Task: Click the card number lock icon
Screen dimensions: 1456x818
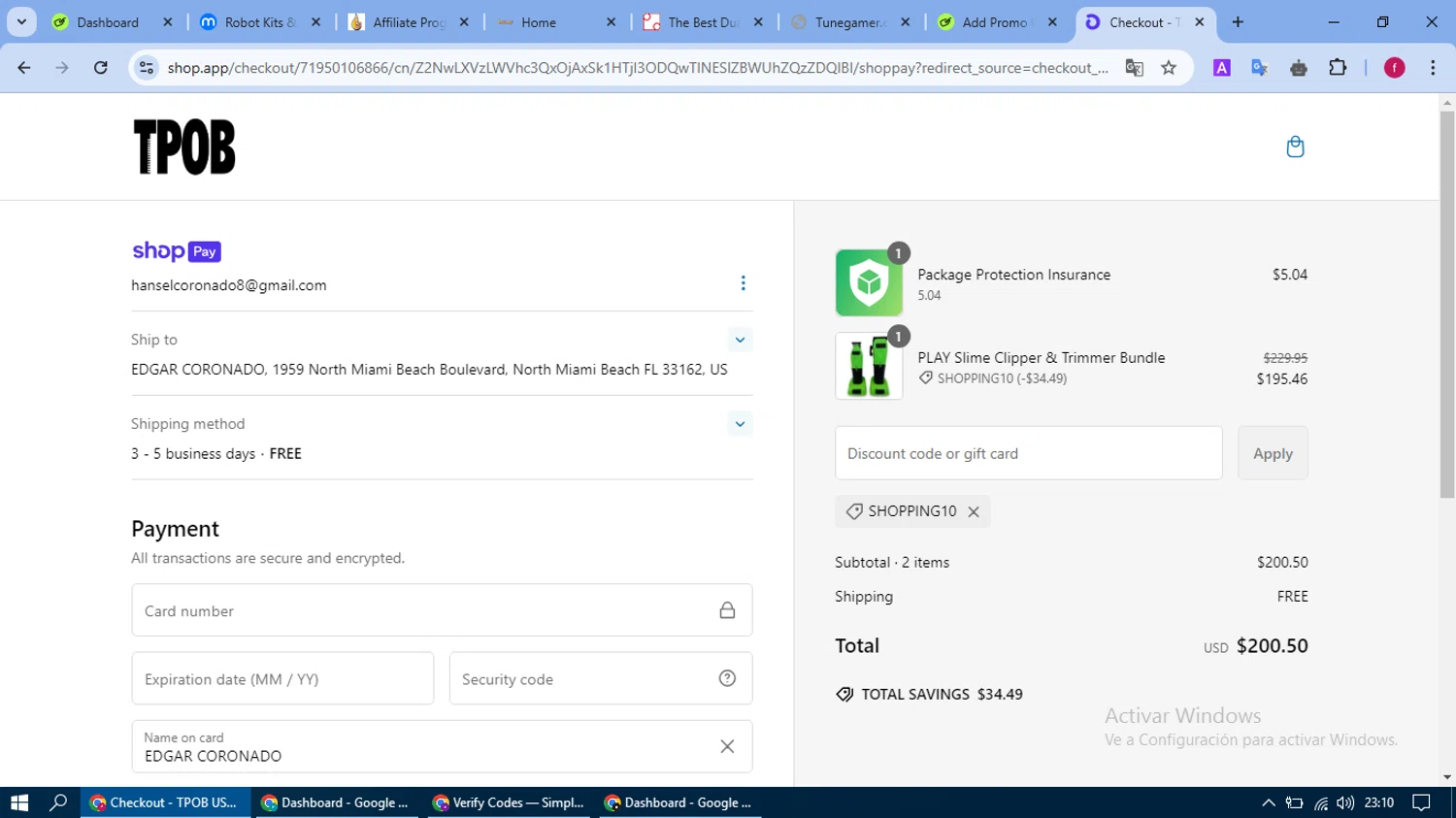Action: (727, 610)
